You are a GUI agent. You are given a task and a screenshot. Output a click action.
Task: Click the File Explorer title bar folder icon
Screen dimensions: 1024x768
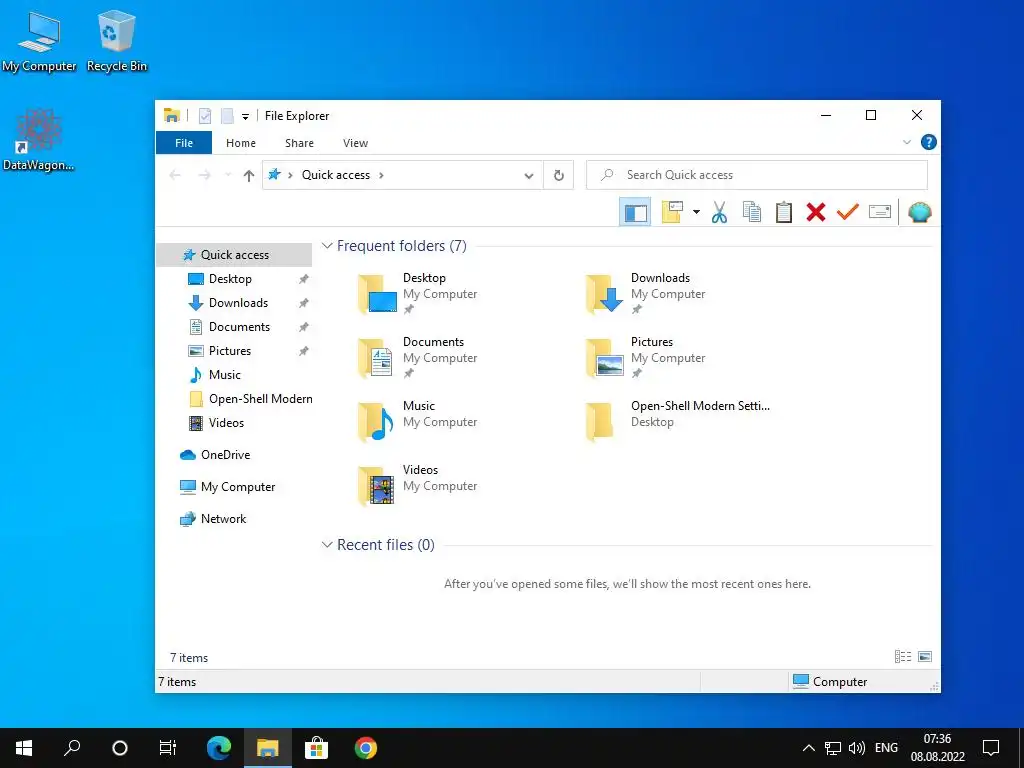pyautogui.click(x=172, y=116)
